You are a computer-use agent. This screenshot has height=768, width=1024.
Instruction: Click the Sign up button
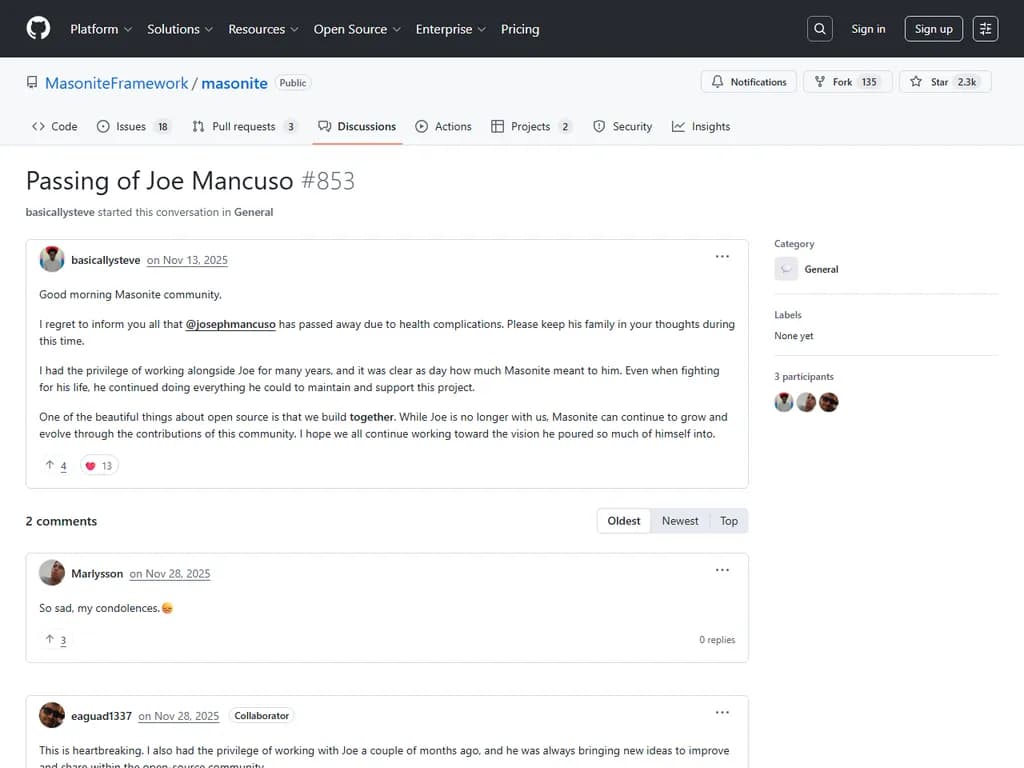933,29
